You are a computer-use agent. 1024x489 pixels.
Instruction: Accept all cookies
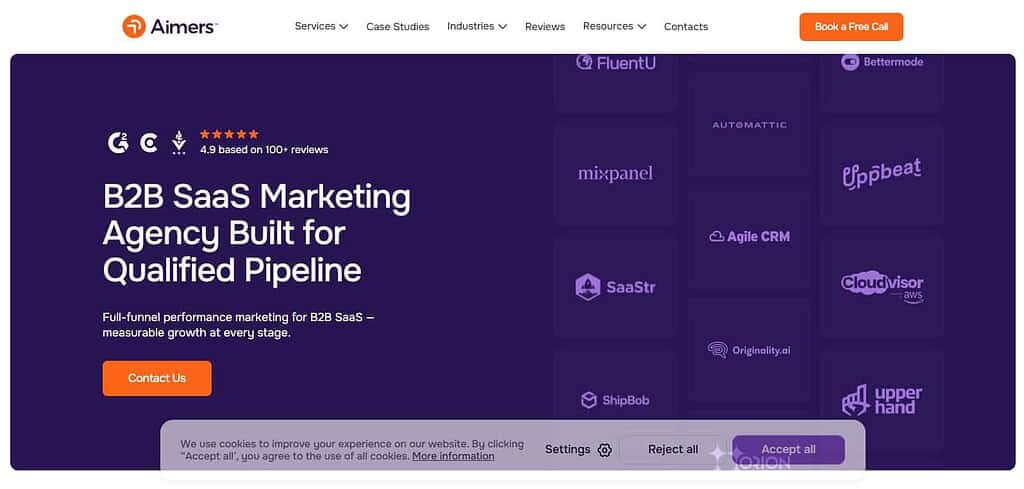coord(788,449)
